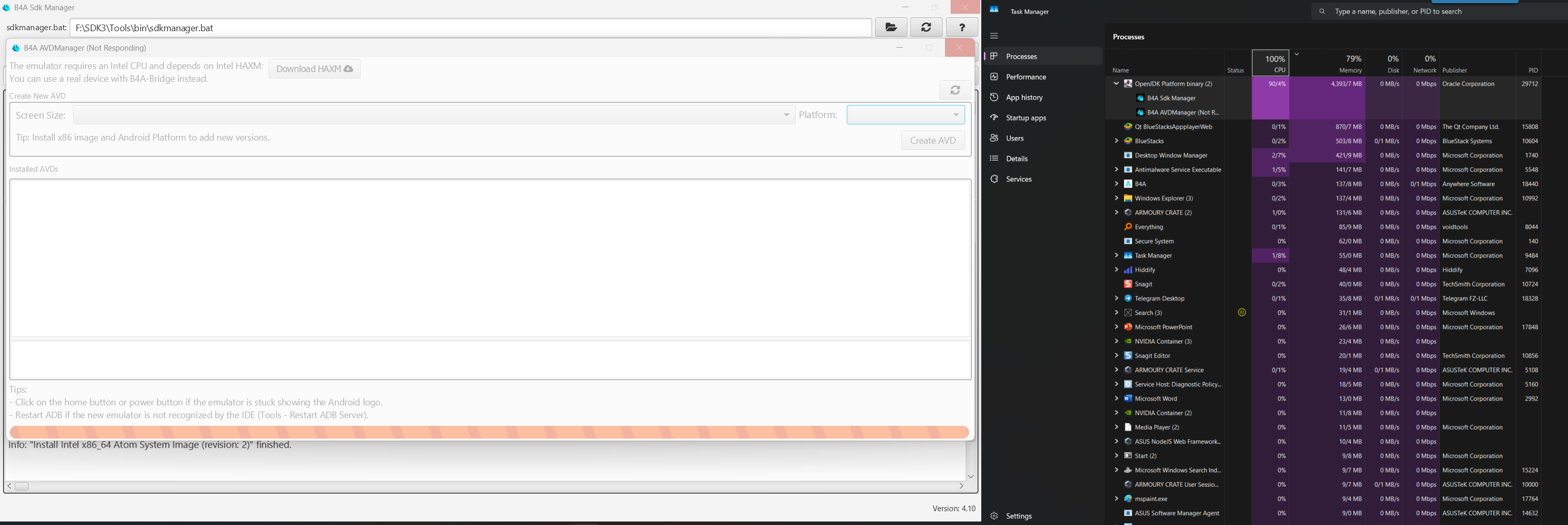Image resolution: width=1568 pixels, height=525 pixels.
Task: Click the empty Installed AVDs list box
Action: click(490, 258)
